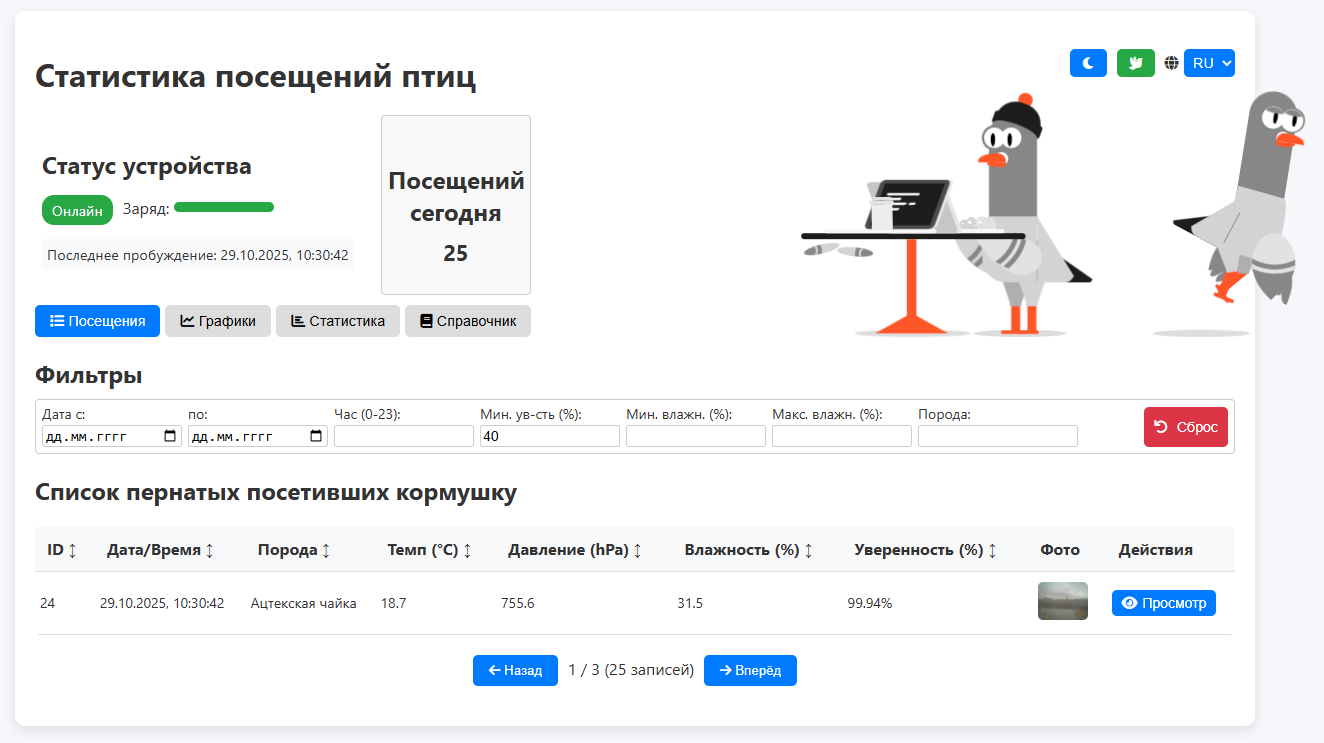This screenshot has height=743, width=1324.
Task: Open the Справочник tab
Action: (467, 321)
